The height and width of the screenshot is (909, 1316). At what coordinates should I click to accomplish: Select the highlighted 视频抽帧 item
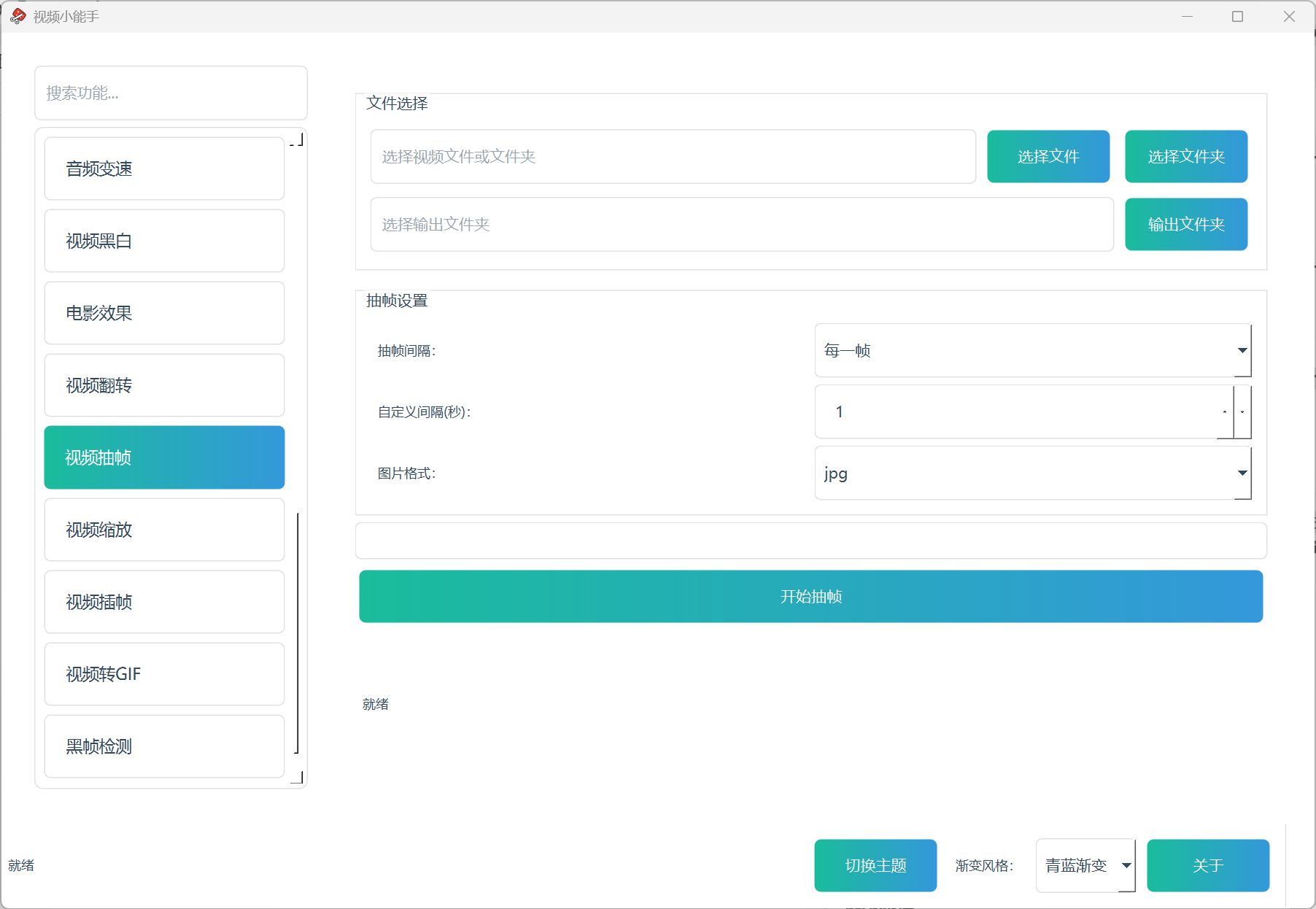[x=164, y=457]
